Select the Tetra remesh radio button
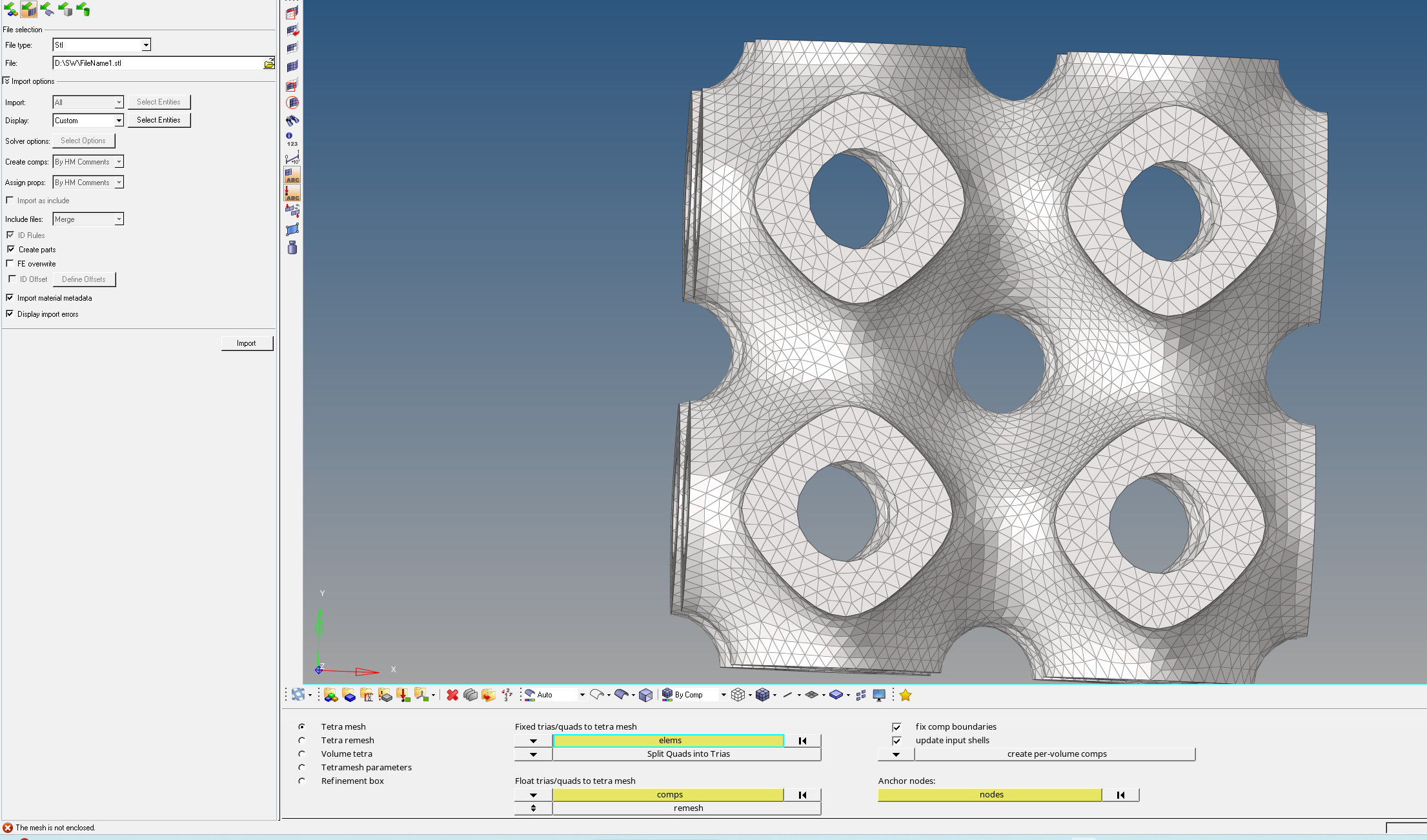The width and height of the screenshot is (1427, 840). tap(301, 741)
